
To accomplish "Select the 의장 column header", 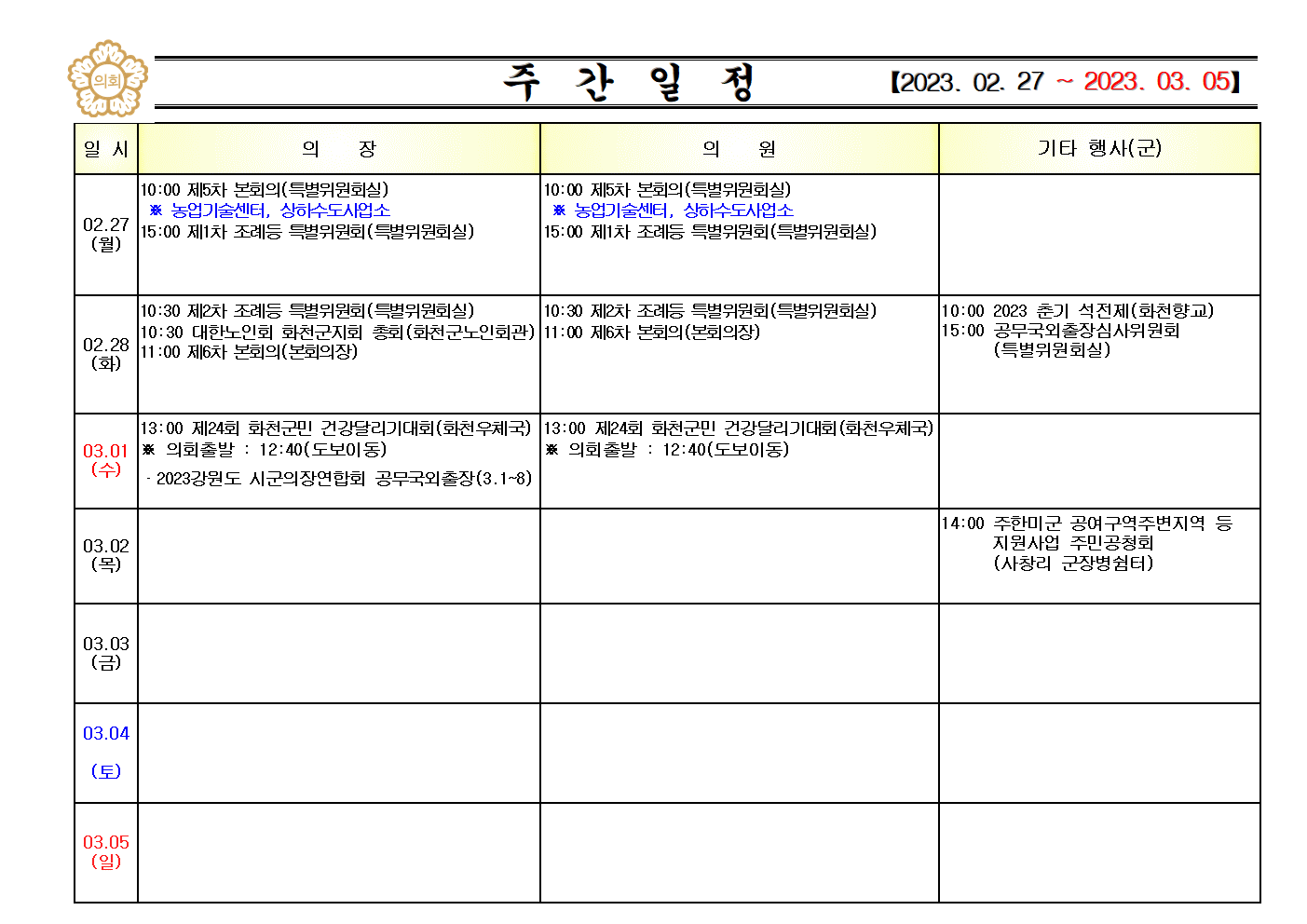I will pos(339,149).
